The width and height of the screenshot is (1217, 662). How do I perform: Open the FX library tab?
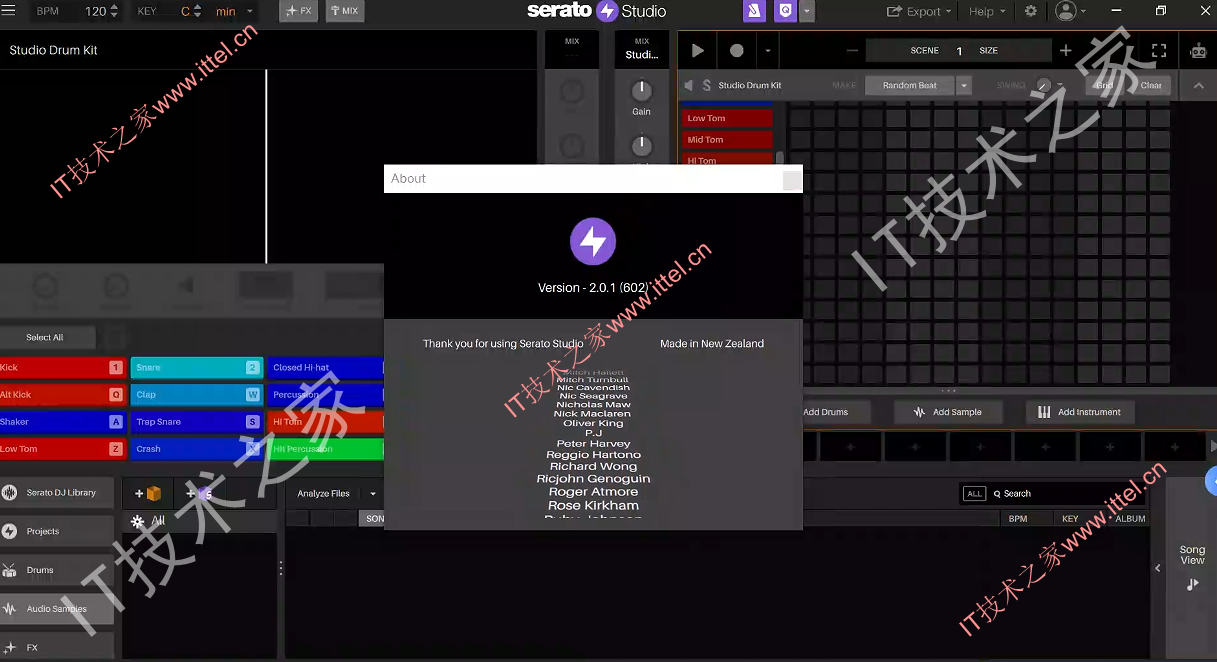56,647
